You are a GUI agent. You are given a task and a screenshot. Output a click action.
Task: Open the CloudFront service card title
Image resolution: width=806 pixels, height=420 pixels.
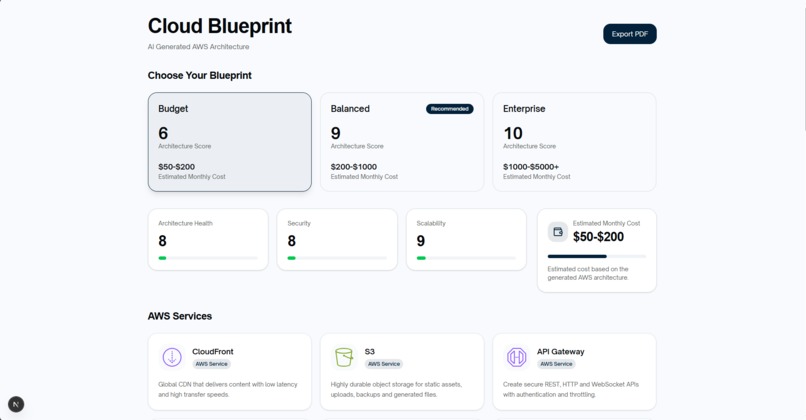point(213,352)
